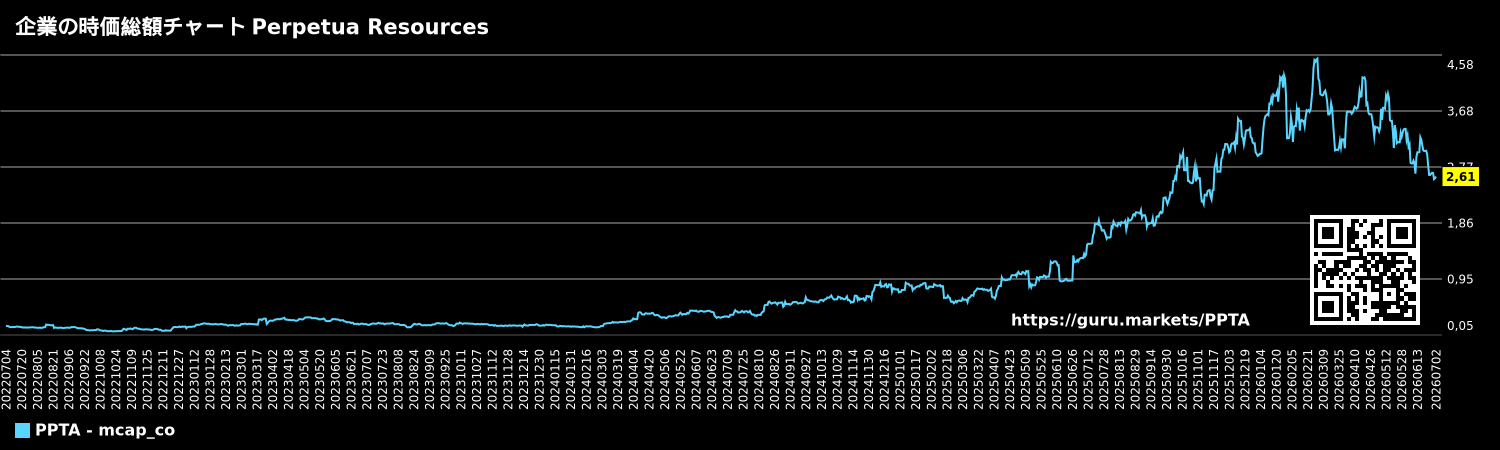Click the 20230707 x-axis date label
Image resolution: width=1500 pixels, height=450 pixels.
point(367,378)
